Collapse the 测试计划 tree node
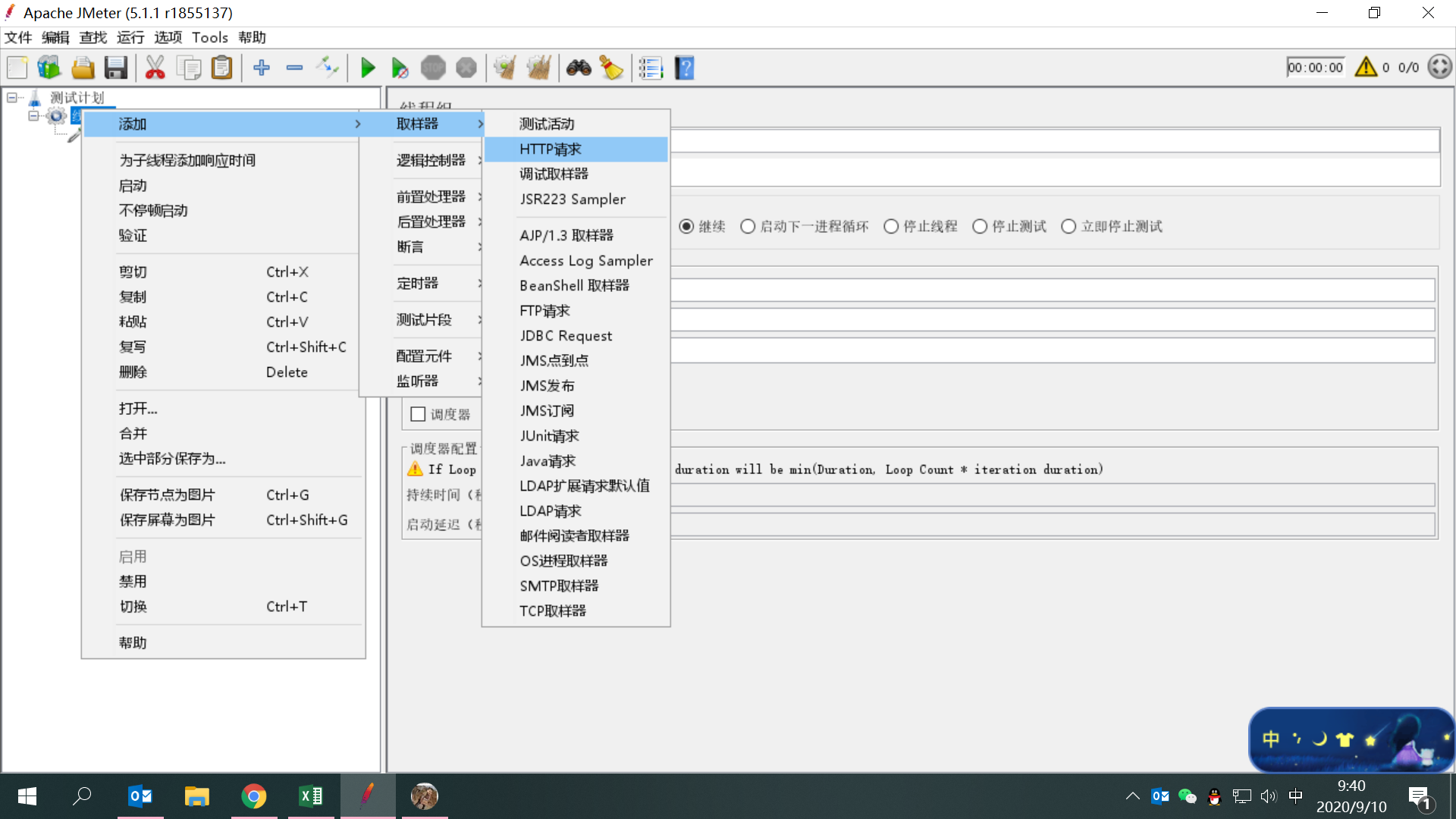The width and height of the screenshot is (1456, 819). (11, 98)
